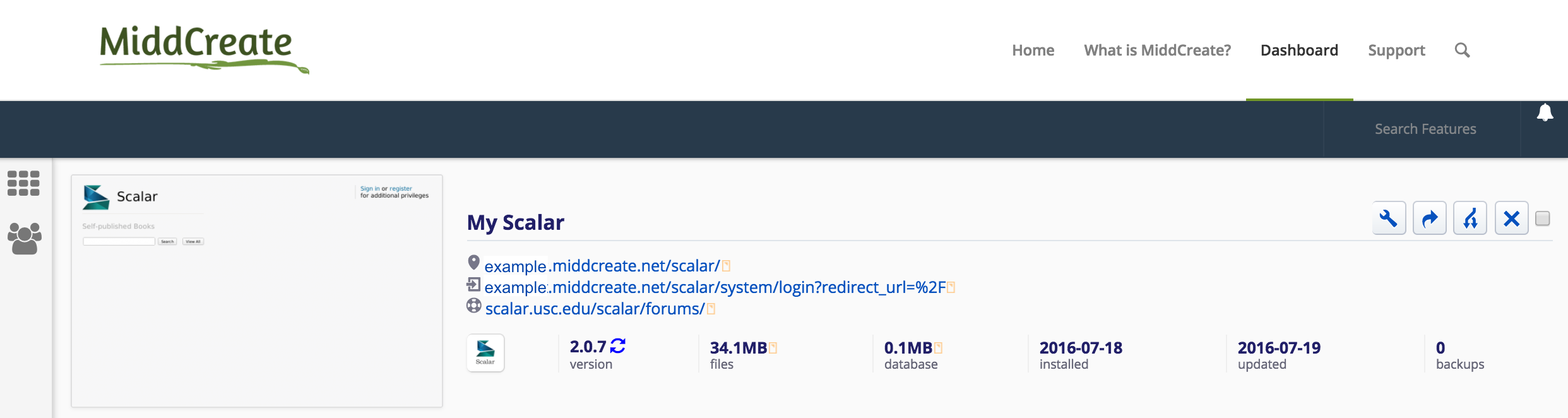The image size is (1568, 418).
Task: Click the clone installation fork icon
Action: 1470,218
